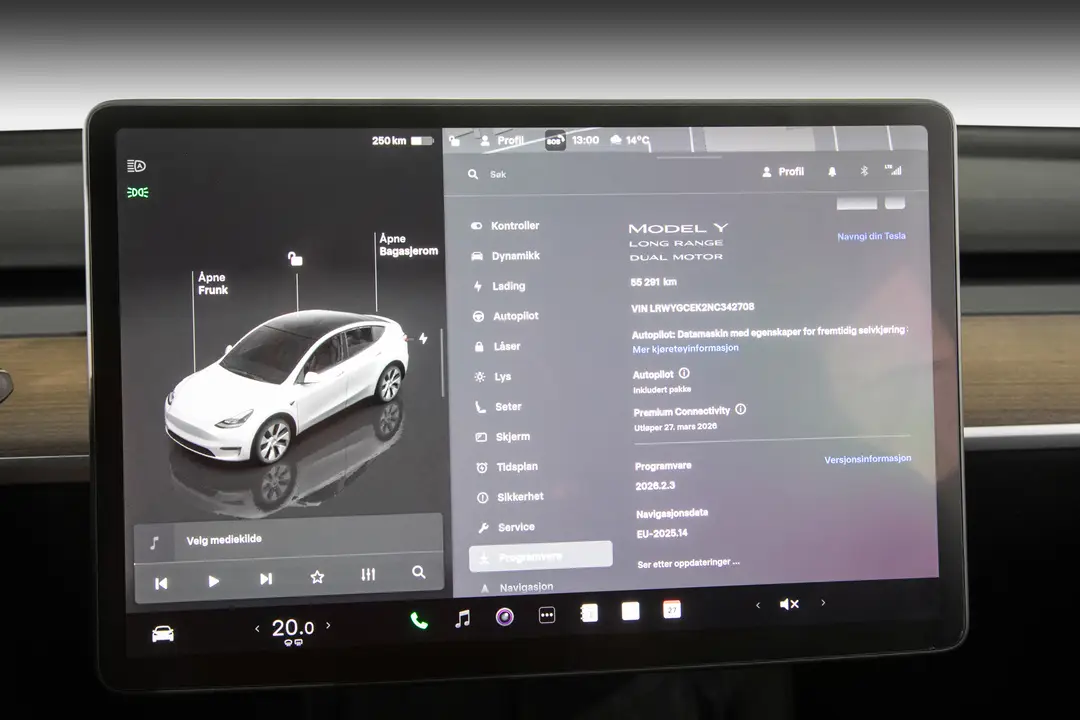Open notifications bell

pyautogui.click(x=832, y=172)
